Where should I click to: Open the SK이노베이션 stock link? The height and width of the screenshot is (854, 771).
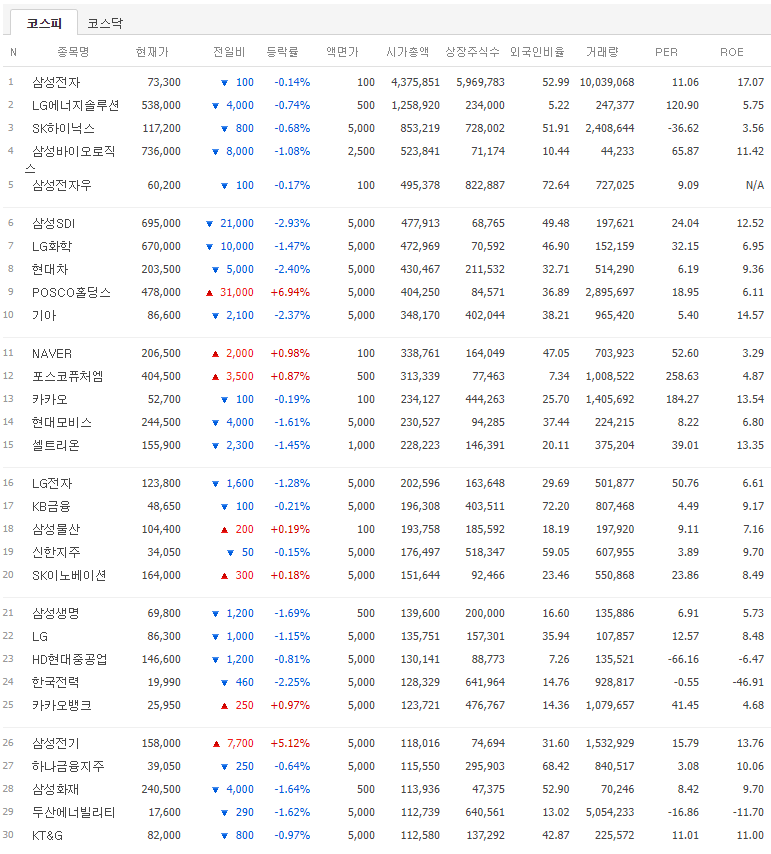[x=69, y=575]
